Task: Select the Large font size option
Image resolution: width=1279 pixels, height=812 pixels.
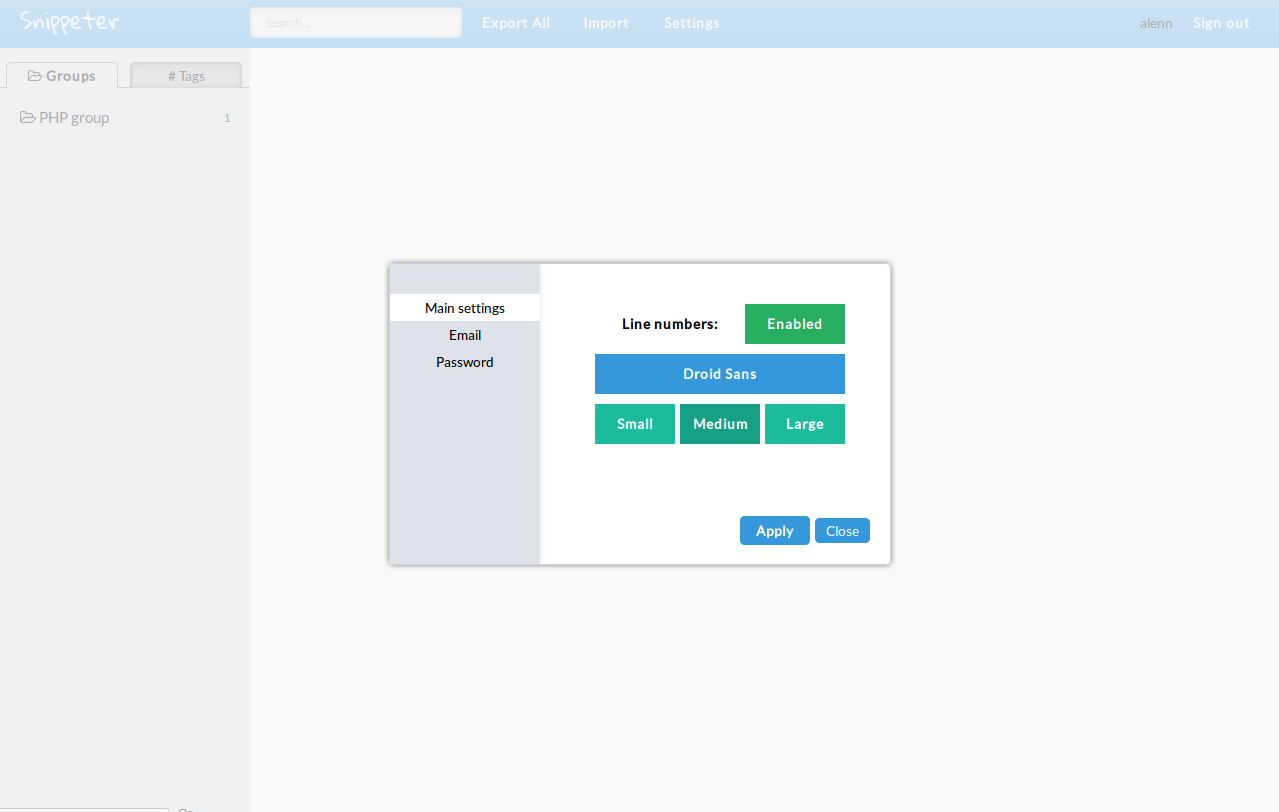Action: click(x=804, y=424)
